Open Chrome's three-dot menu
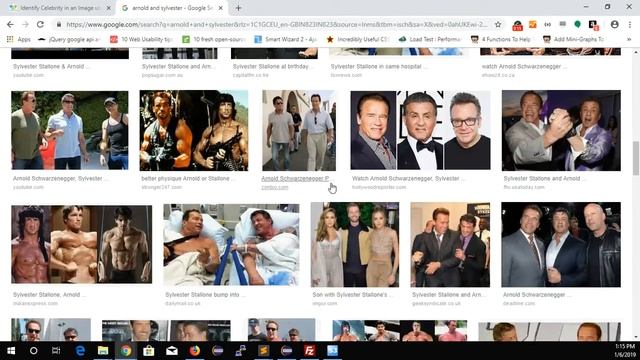Image resolution: width=640 pixels, height=360 pixels. point(629,24)
